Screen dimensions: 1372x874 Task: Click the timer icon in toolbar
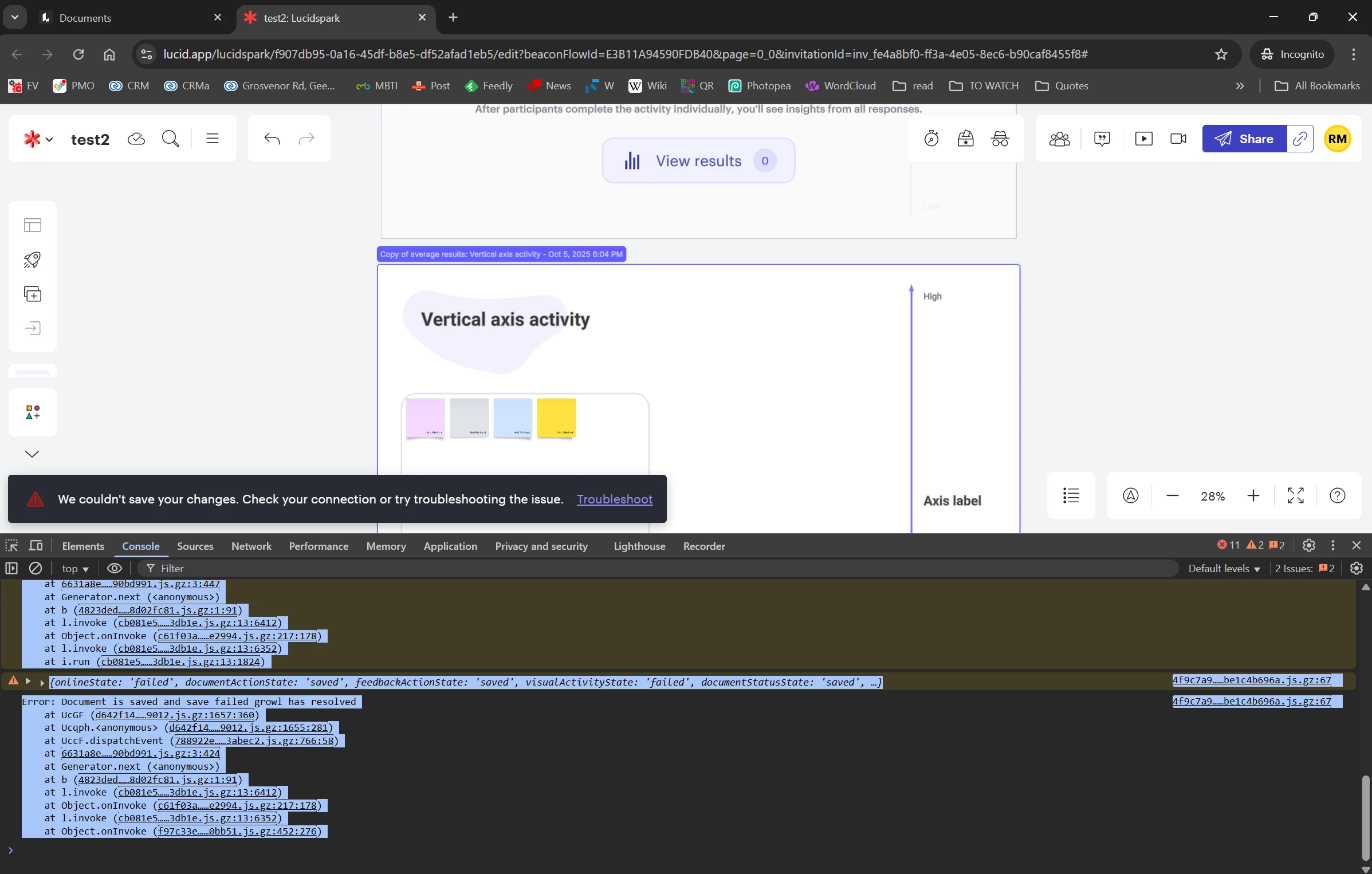pos(931,139)
